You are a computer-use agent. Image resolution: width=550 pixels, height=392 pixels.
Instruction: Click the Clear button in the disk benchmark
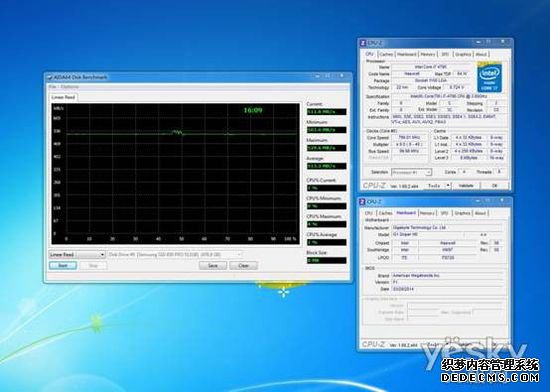[243, 265]
